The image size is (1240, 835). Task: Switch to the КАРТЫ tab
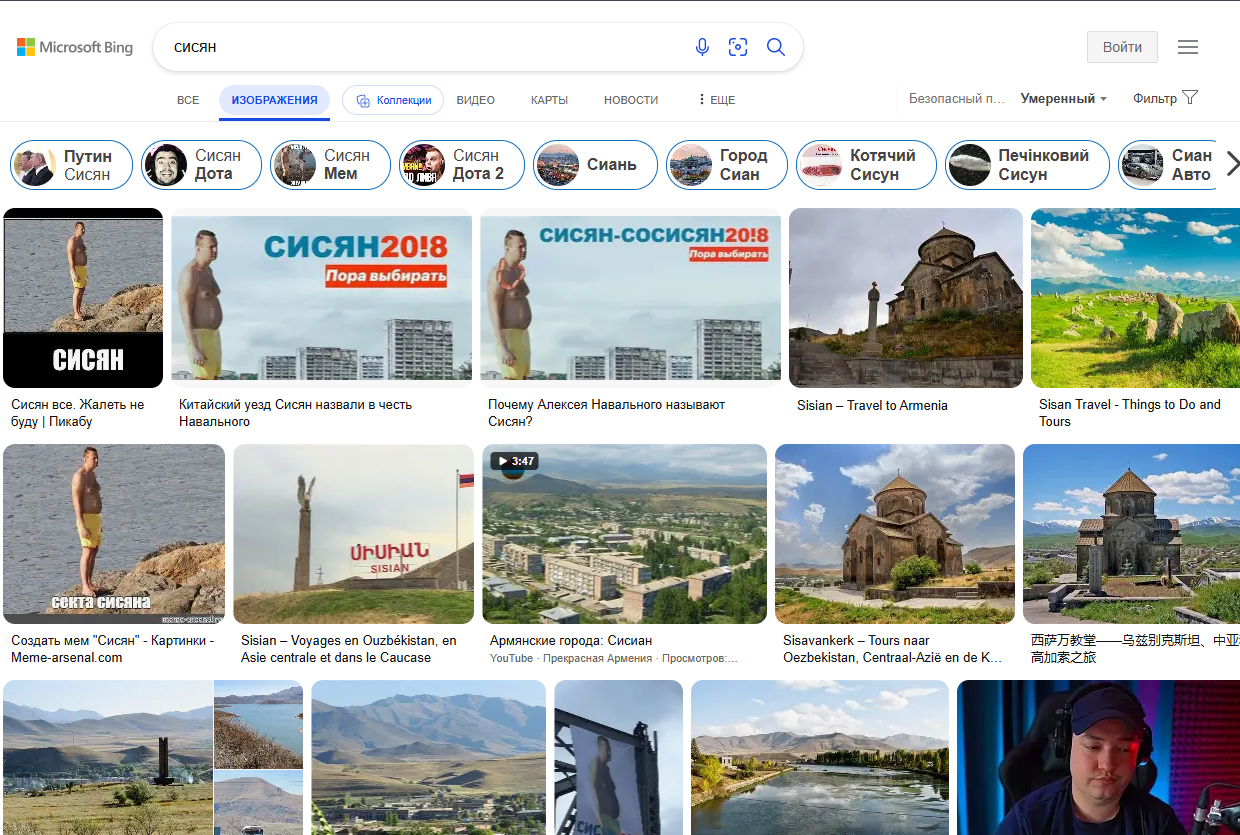click(x=549, y=100)
